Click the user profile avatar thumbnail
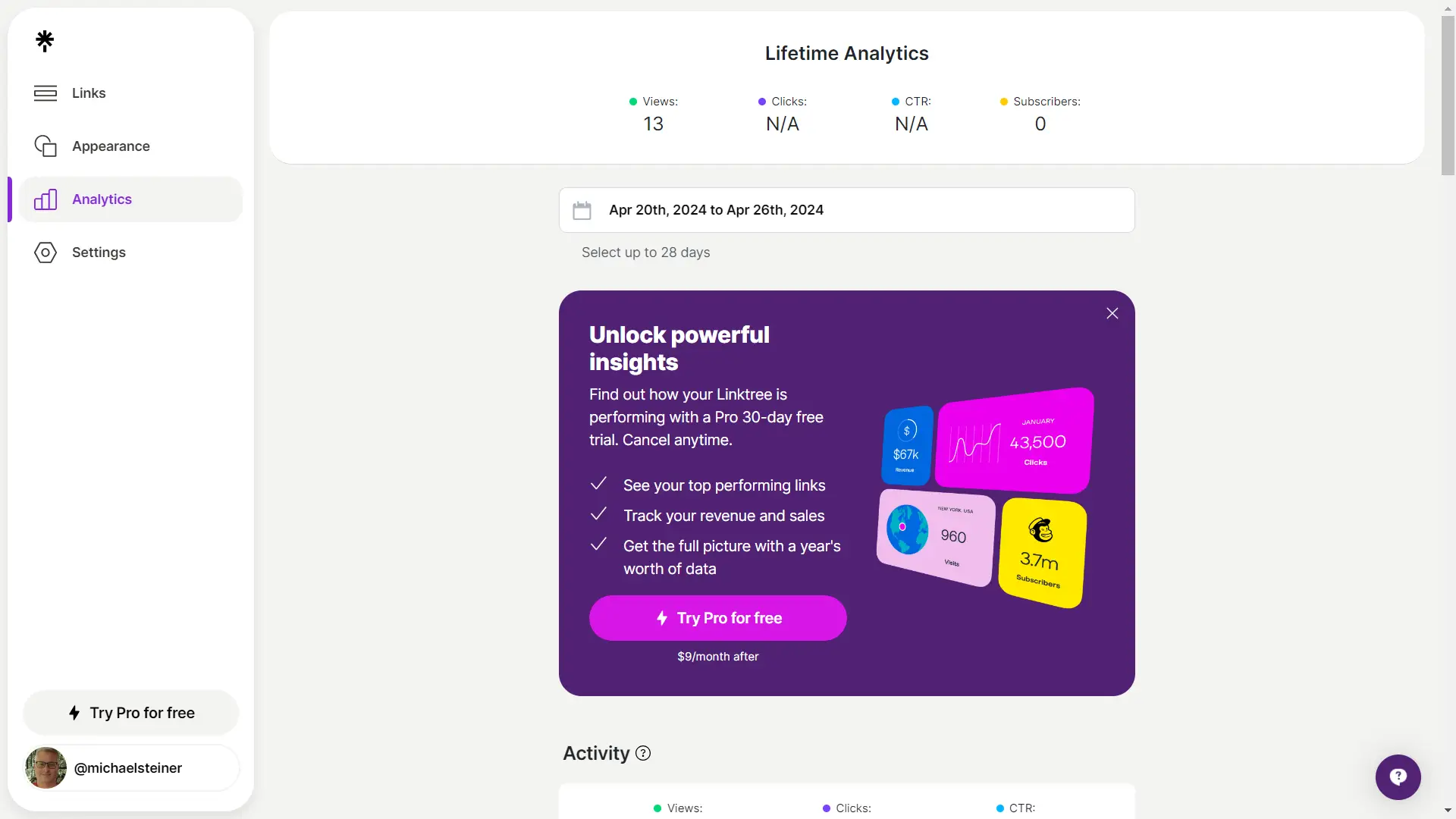Image resolution: width=1456 pixels, height=819 pixels. pyautogui.click(x=46, y=768)
